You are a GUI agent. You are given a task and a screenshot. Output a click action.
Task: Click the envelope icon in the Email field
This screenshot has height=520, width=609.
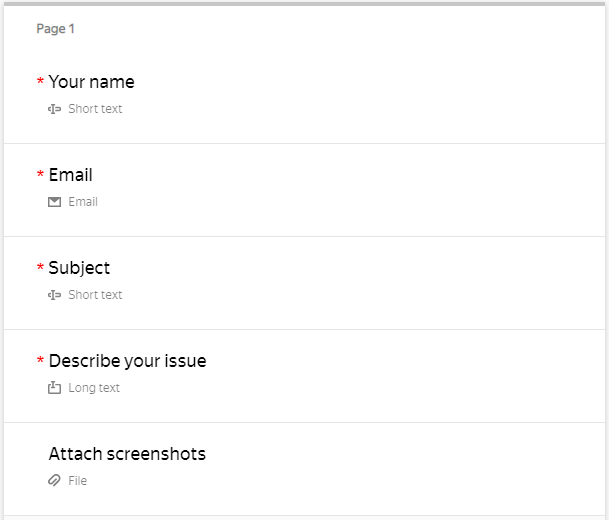click(55, 202)
